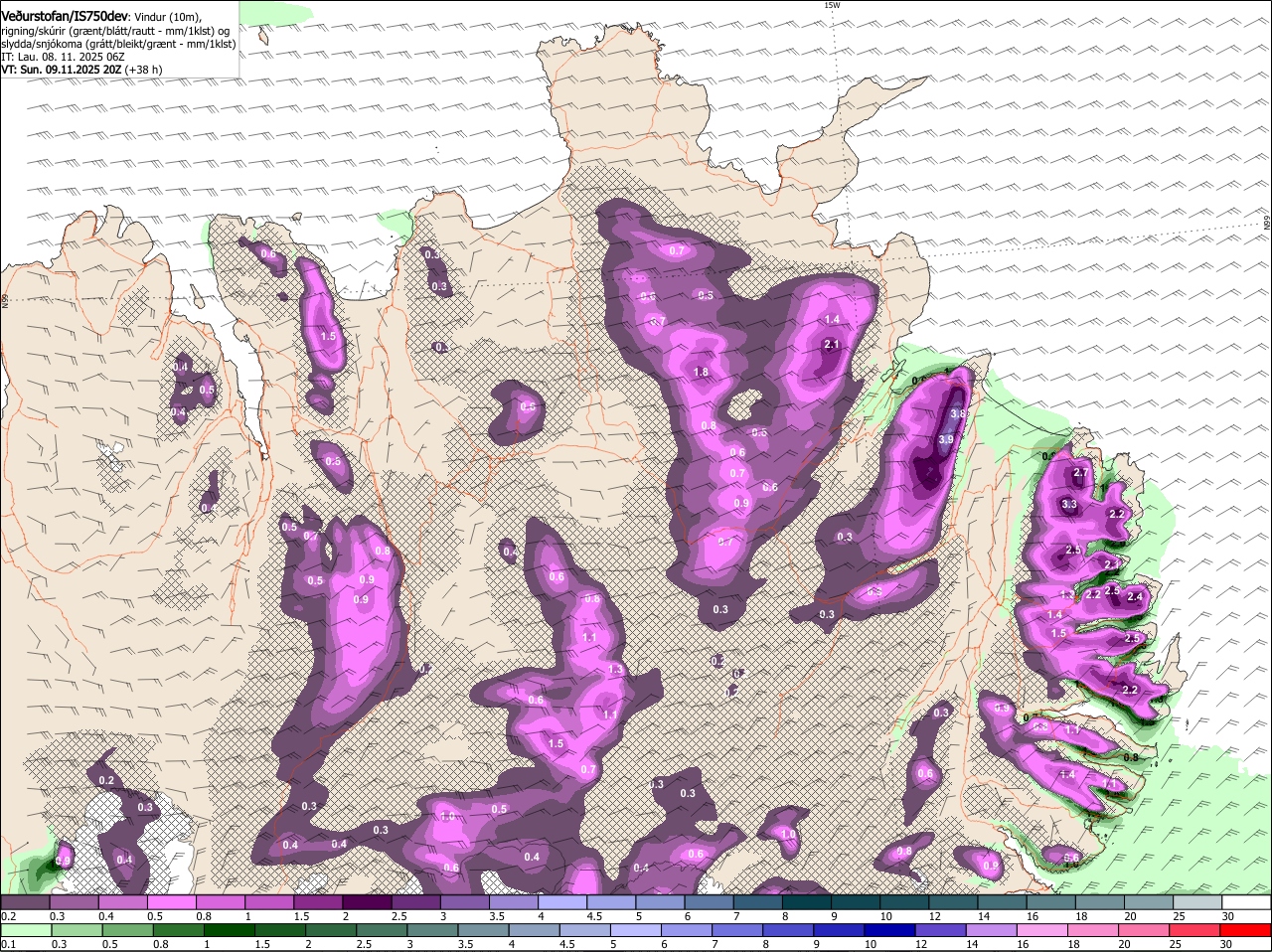Click the 2.7 snowfall value in the east

coord(1082,473)
